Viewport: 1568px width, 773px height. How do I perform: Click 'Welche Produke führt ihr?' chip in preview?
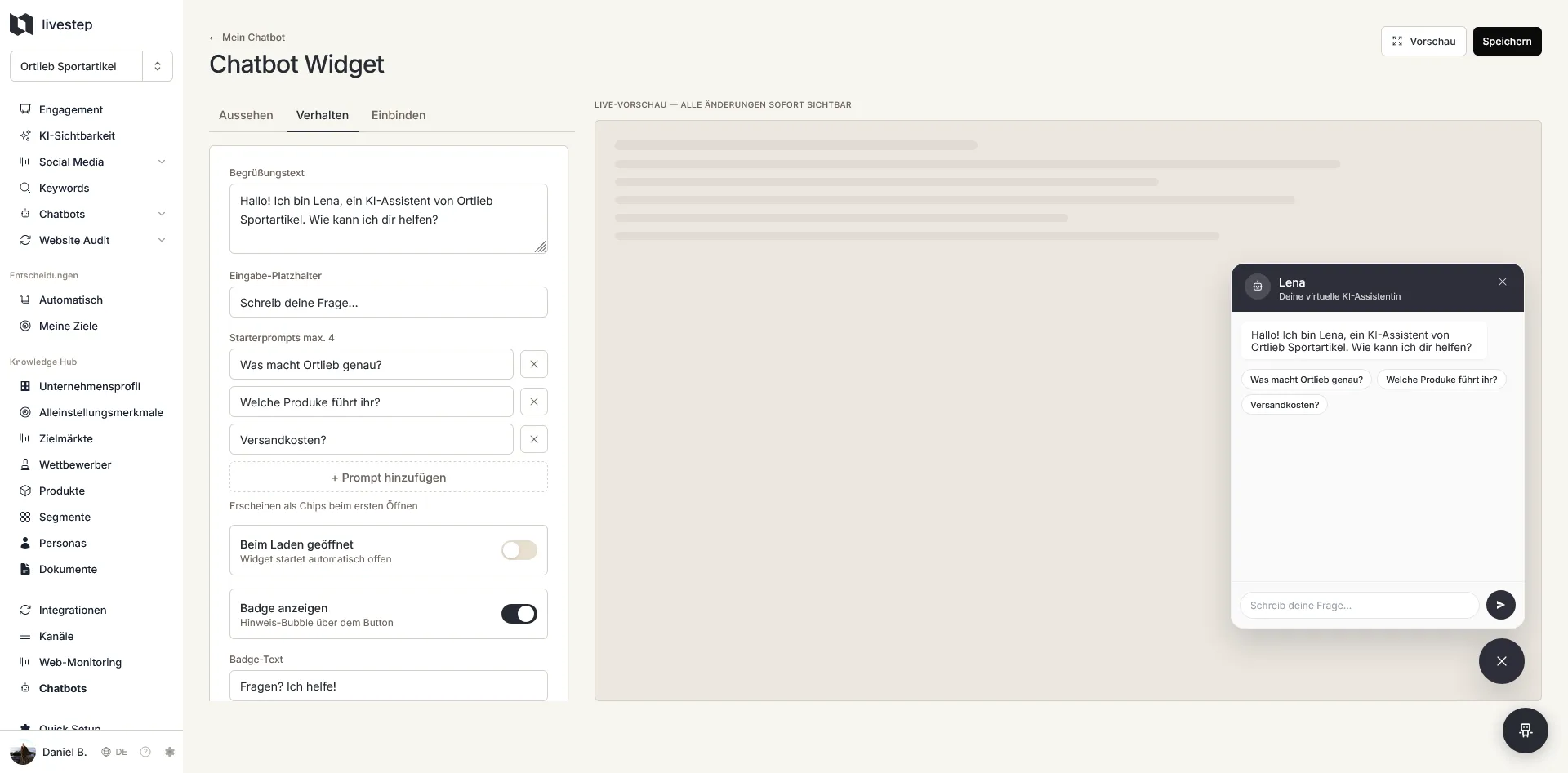(x=1441, y=380)
